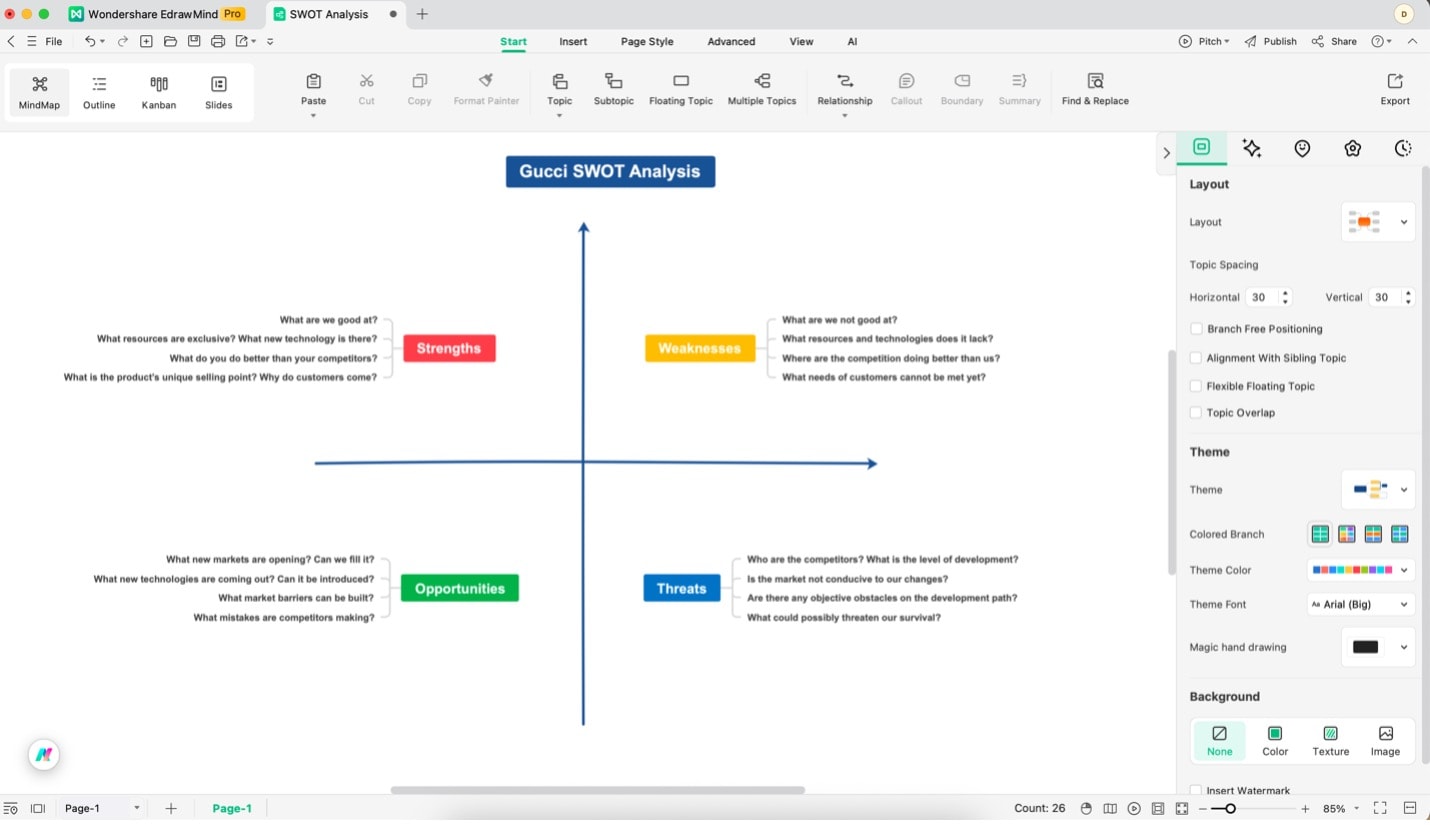
Task: Add a Floating Topic
Action: point(681,89)
